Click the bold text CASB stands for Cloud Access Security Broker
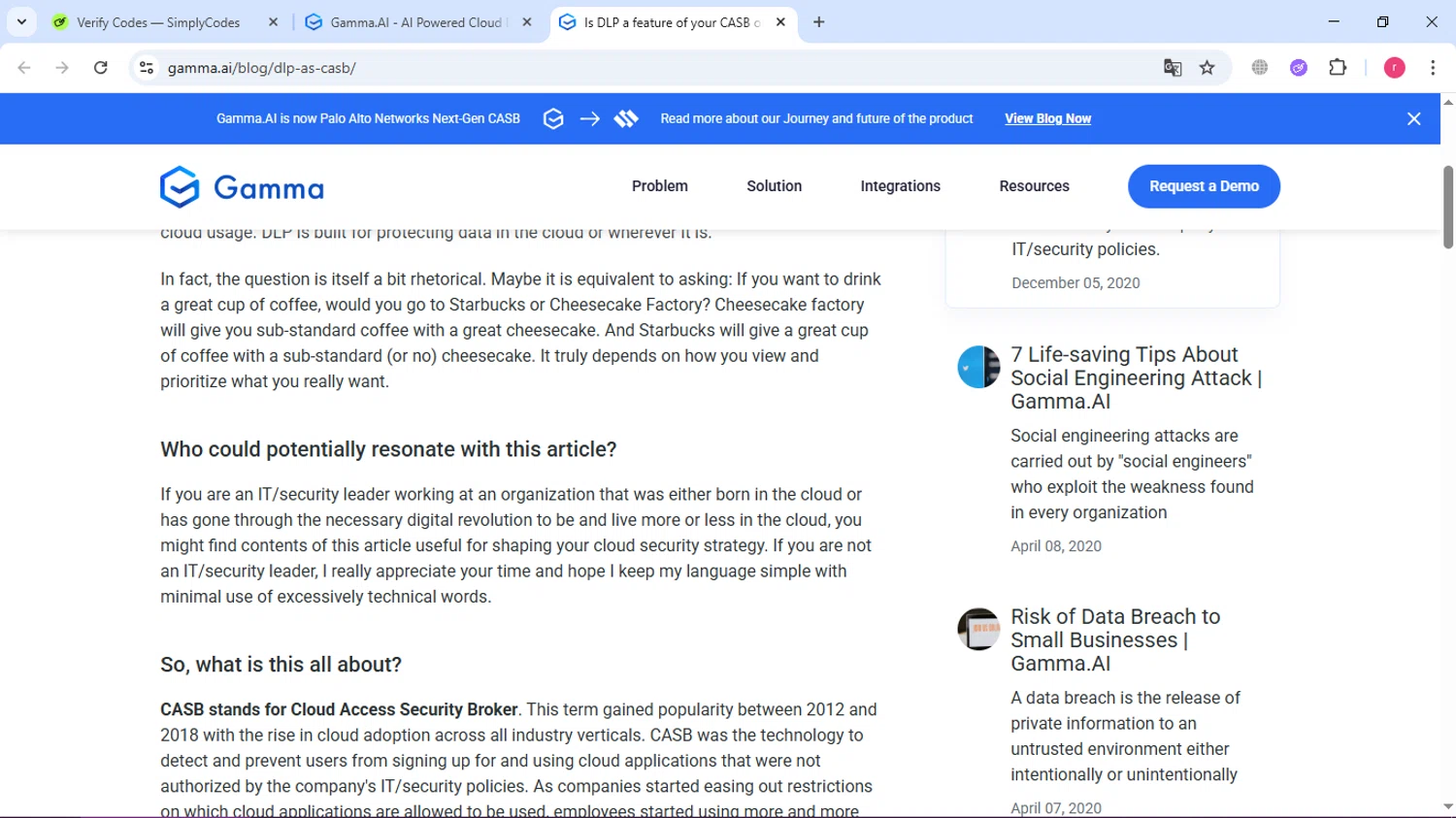 [x=339, y=710]
